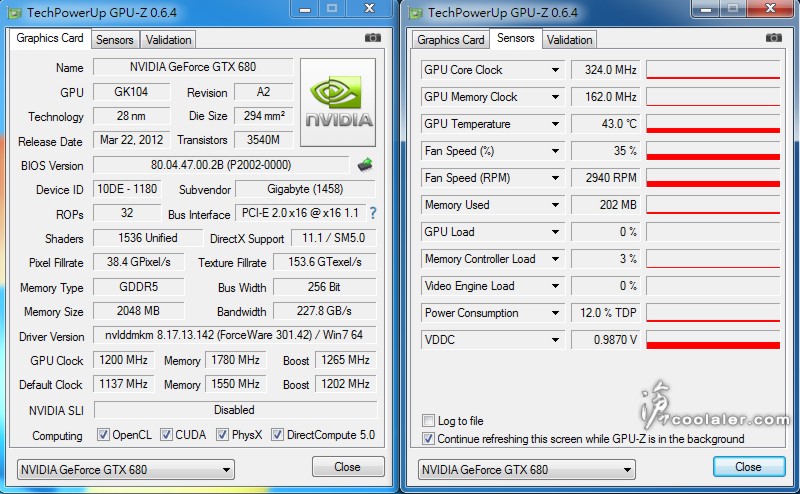Click GPU-Z app icon in right title bar
Image resolution: width=800 pixels, height=494 pixels.
point(416,13)
